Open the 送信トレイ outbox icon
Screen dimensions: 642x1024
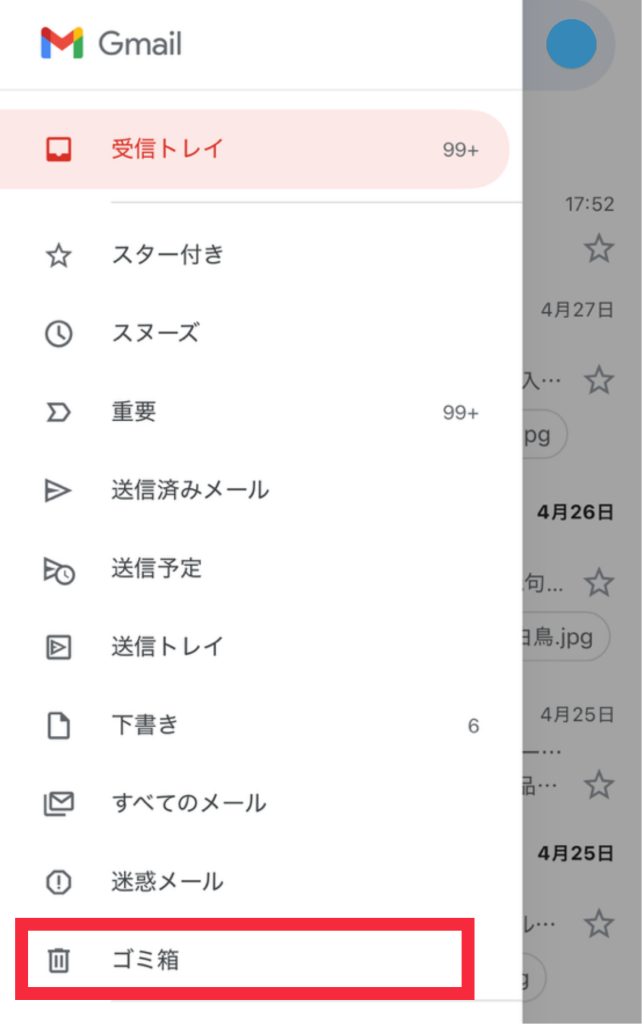click(x=59, y=647)
